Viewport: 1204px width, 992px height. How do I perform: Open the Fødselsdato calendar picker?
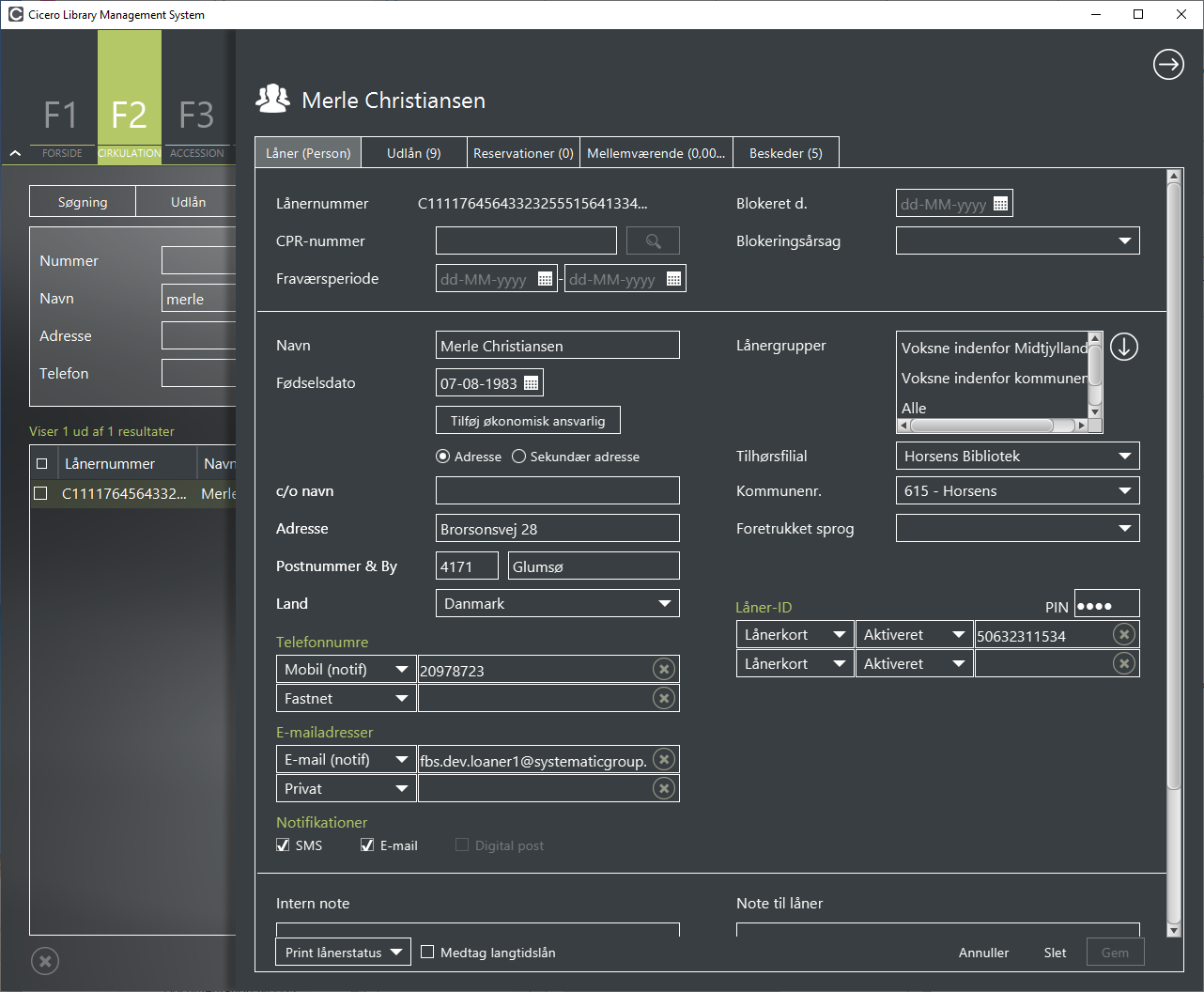click(531, 383)
